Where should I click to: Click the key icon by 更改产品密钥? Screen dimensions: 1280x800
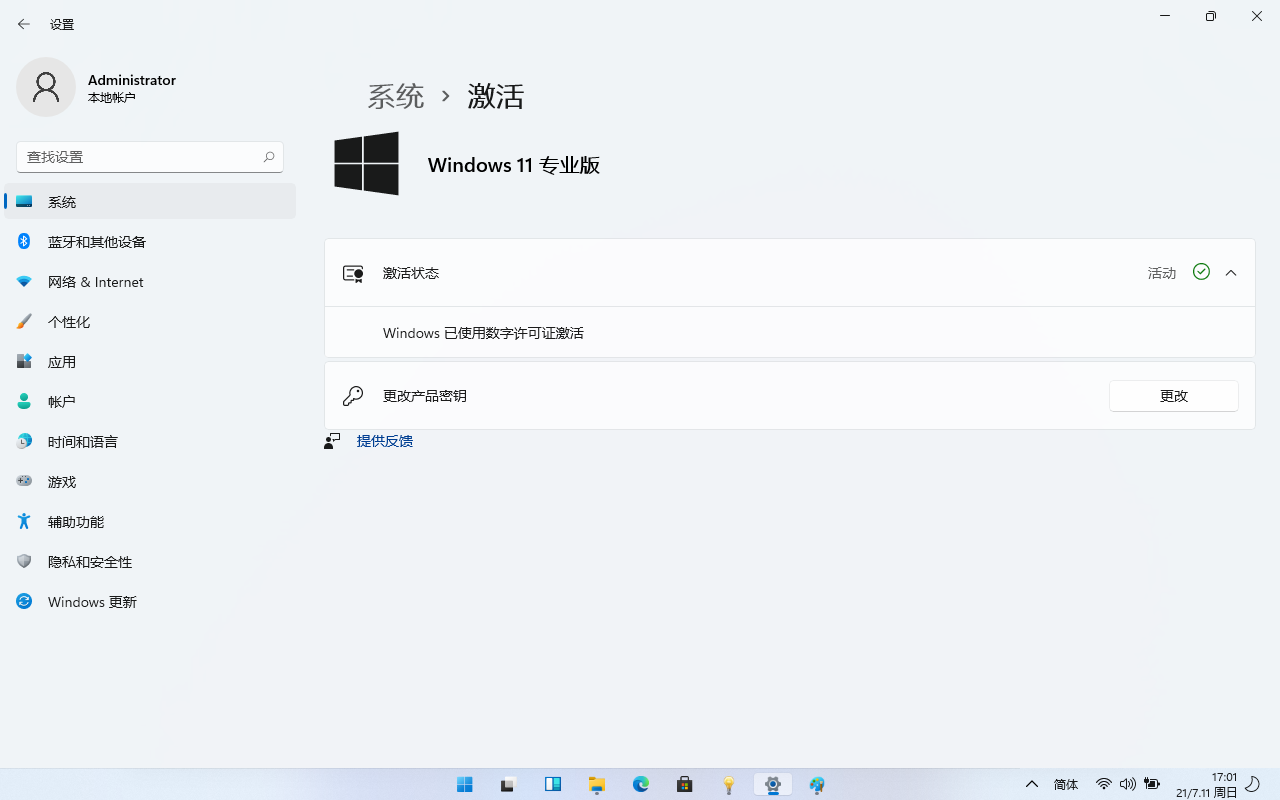pyautogui.click(x=353, y=396)
